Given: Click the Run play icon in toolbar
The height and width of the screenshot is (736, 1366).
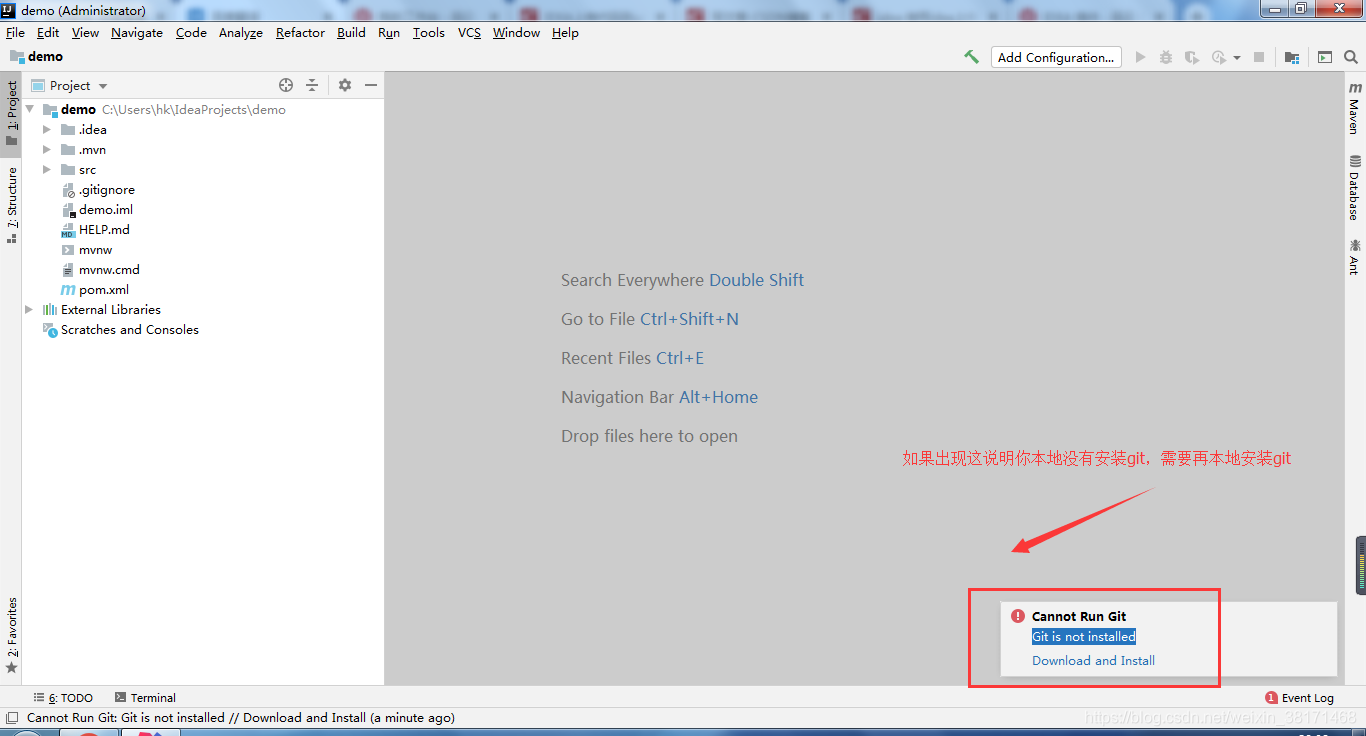Looking at the screenshot, I should tap(1140, 57).
